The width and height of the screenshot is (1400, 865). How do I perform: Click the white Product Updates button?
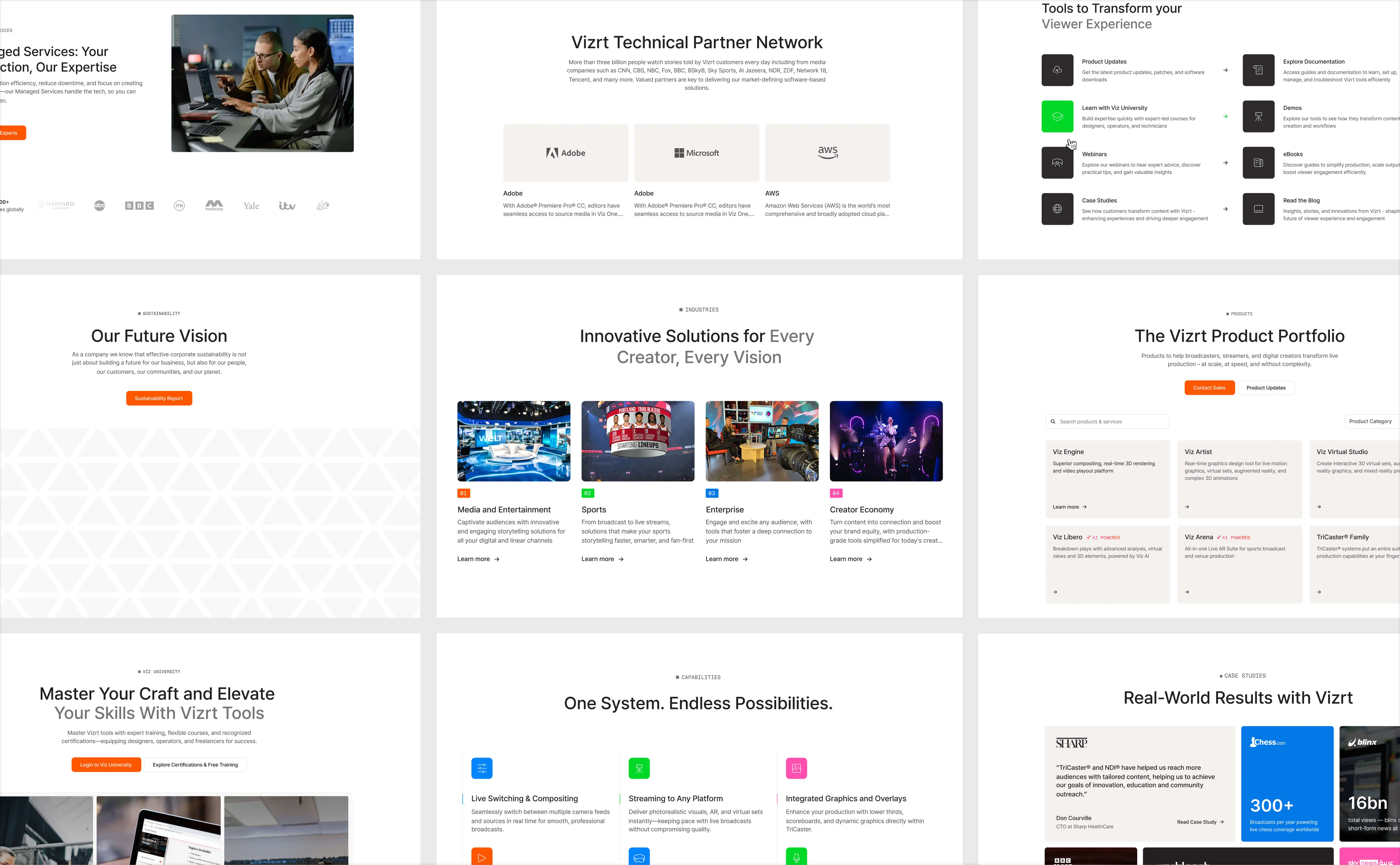(1266, 388)
